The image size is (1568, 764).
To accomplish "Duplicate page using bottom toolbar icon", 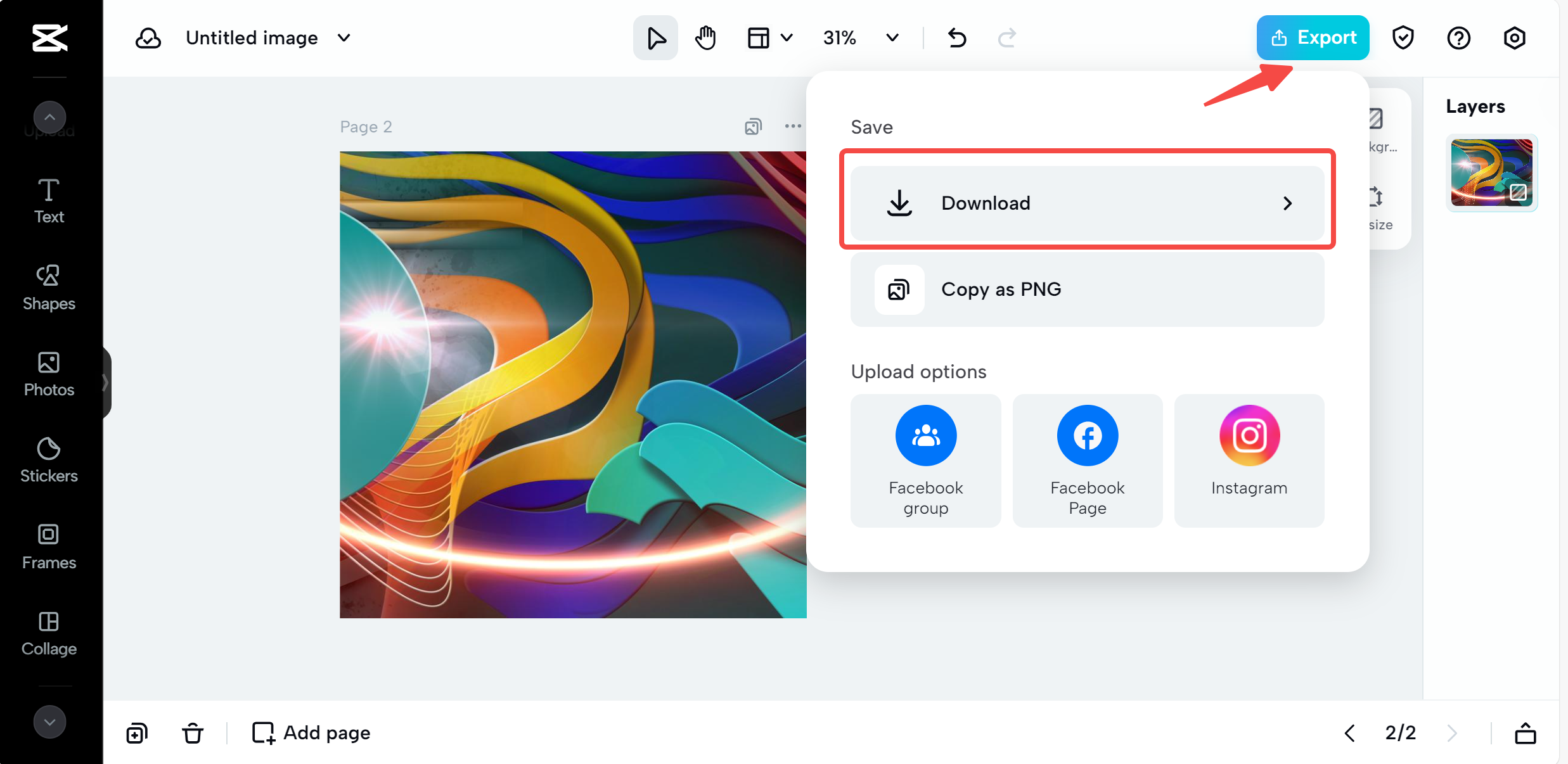I will coord(137,733).
